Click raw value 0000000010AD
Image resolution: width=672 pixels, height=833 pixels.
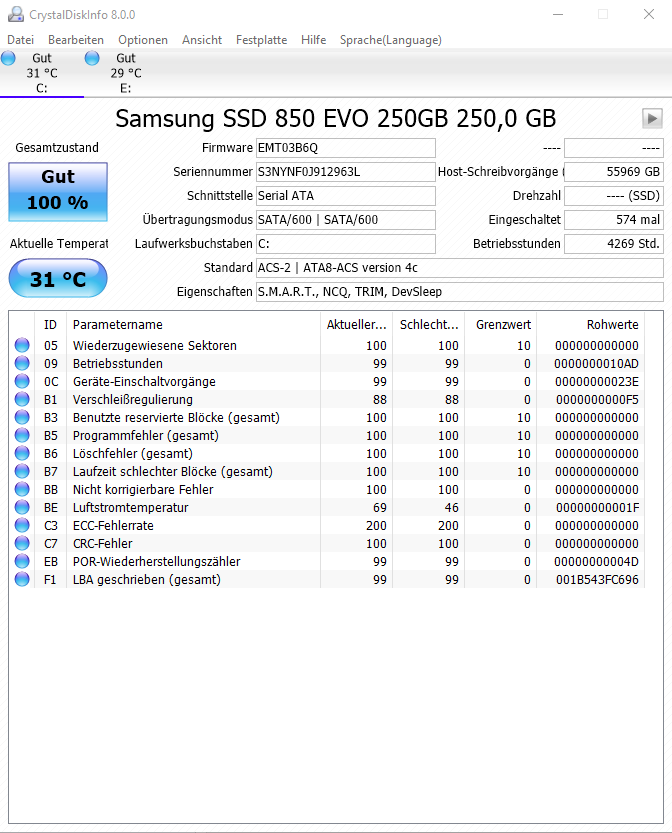coord(597,363)
